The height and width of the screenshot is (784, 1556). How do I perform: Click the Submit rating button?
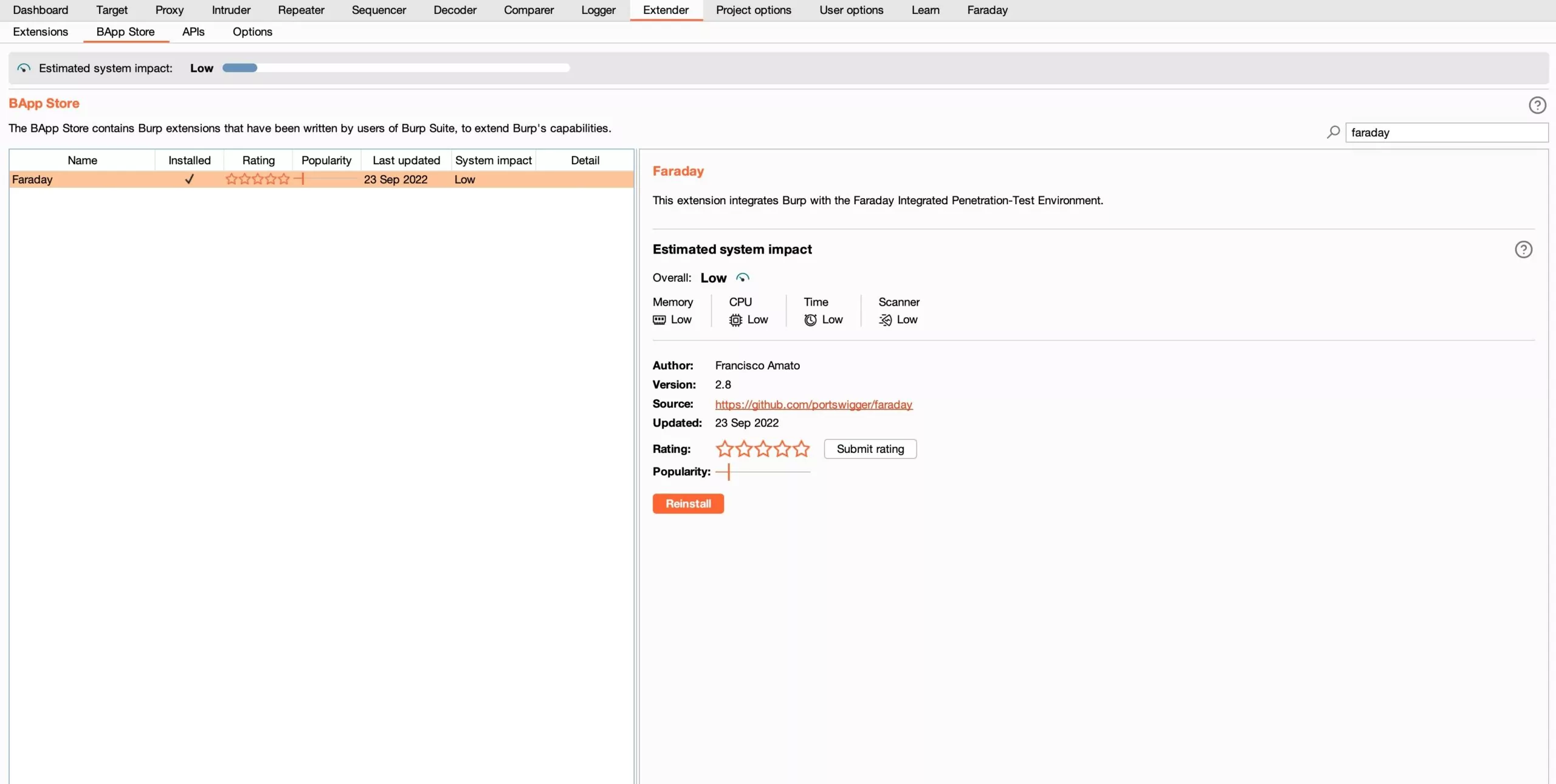coord(870,449)
